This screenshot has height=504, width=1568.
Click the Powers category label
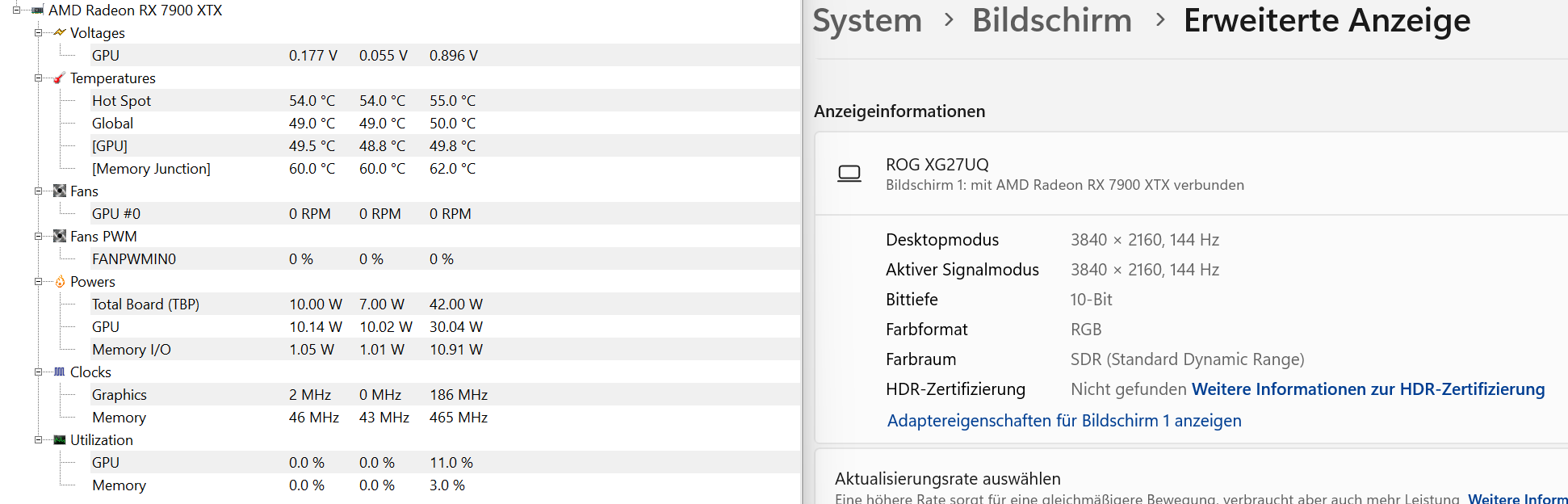[x=93, y=282]
